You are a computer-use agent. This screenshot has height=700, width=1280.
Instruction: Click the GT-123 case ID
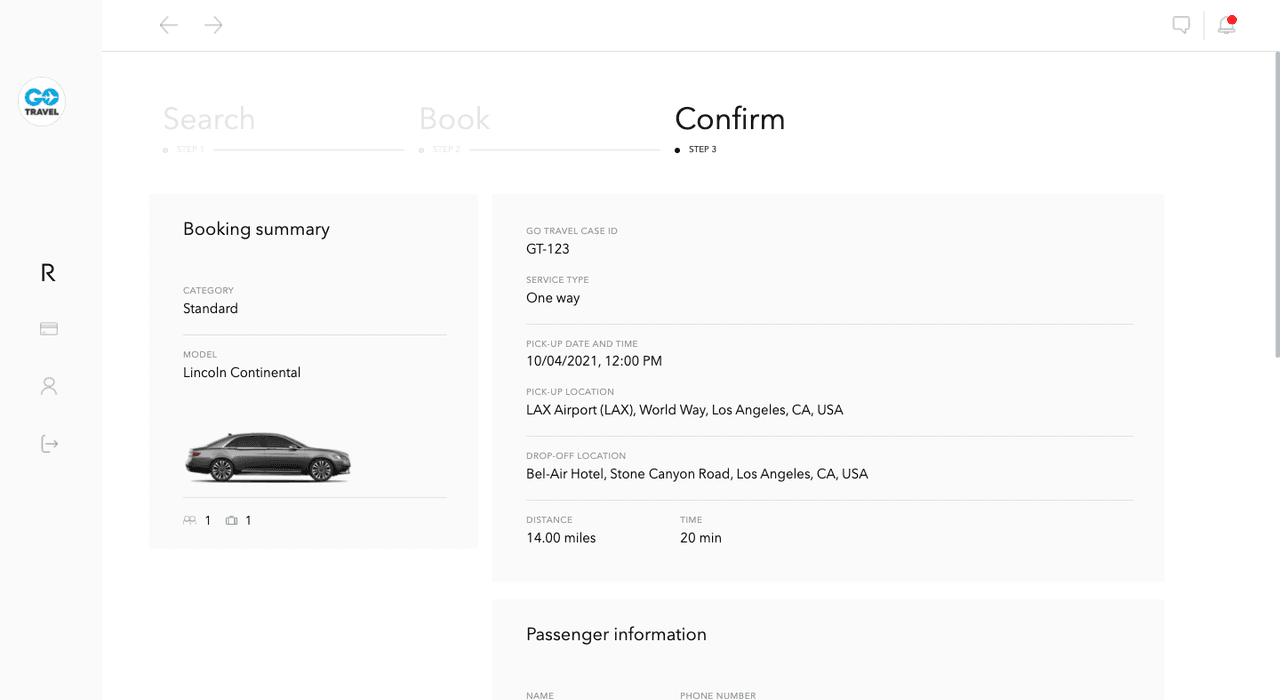[x=548, y=249]
